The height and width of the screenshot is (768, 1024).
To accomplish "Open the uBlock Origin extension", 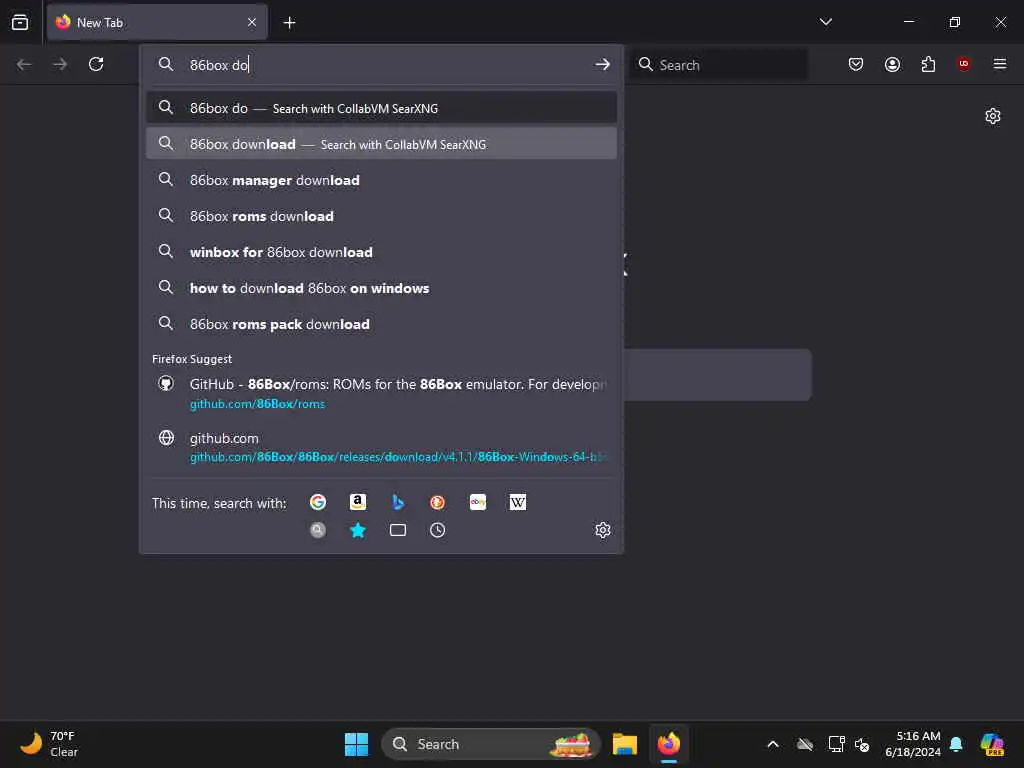I will click(963, 64).
